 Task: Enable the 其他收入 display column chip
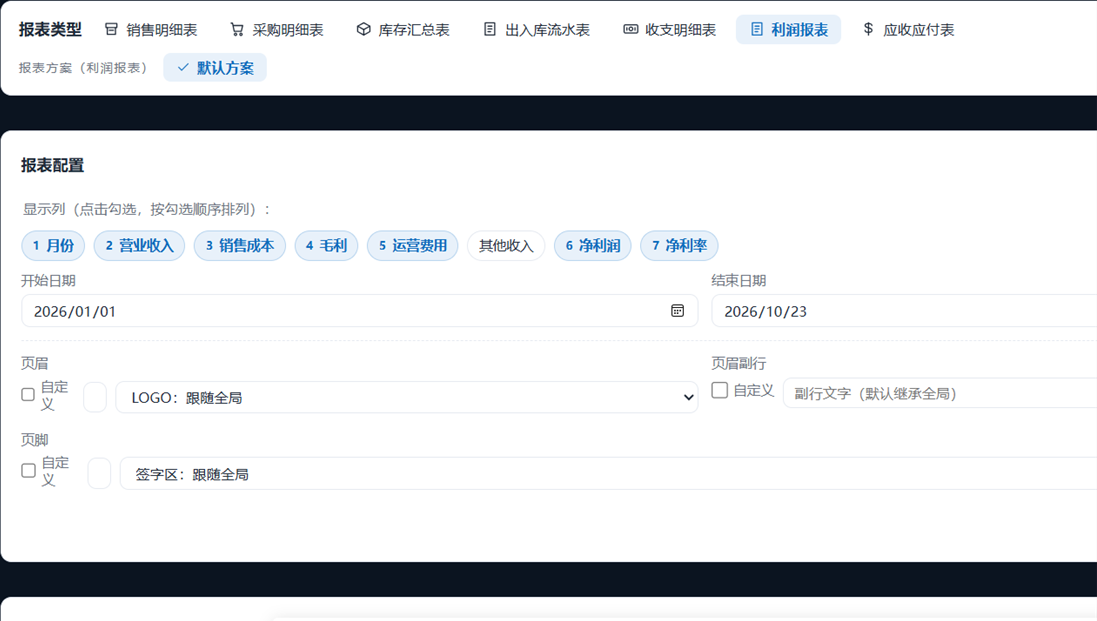click(506, 245)
